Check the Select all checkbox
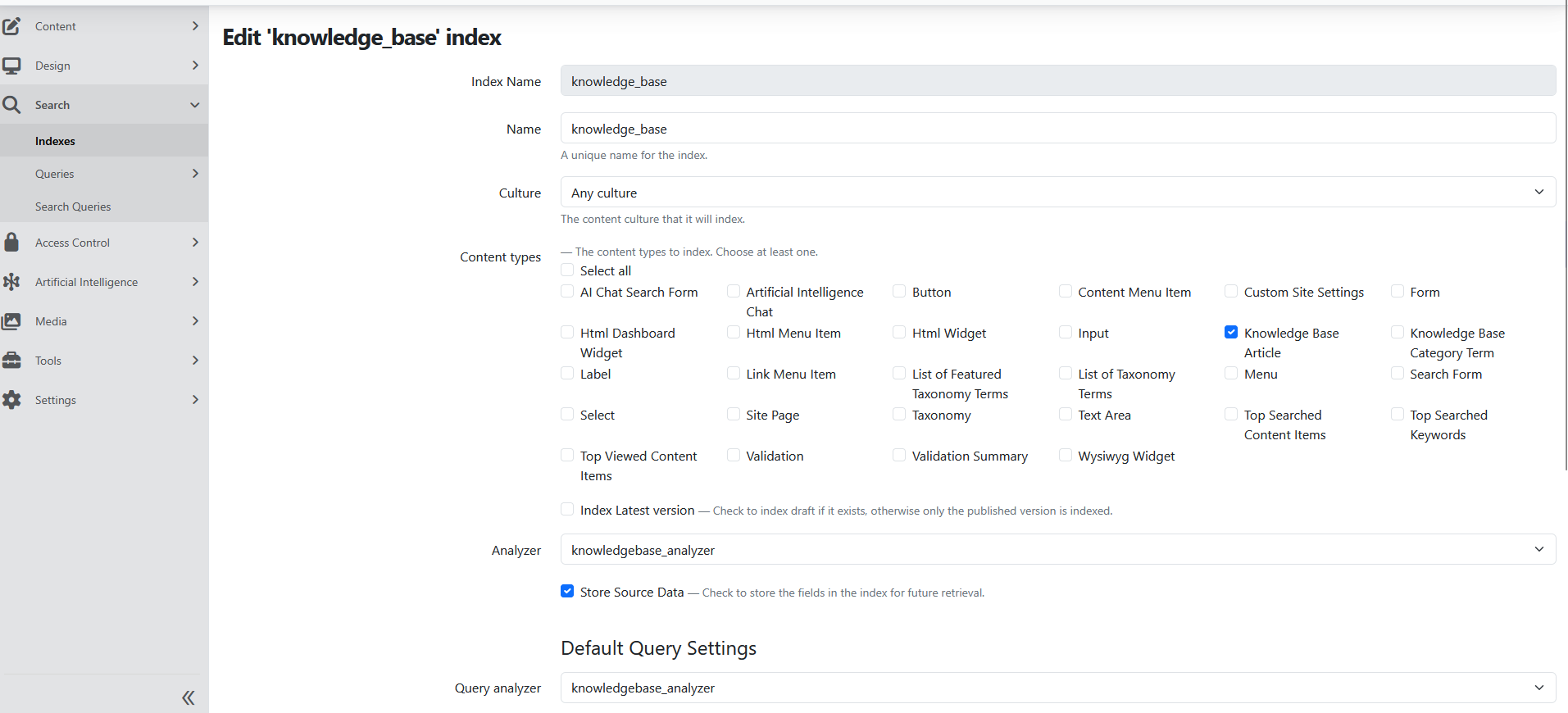1568x713 pixels. coord(567,270)
